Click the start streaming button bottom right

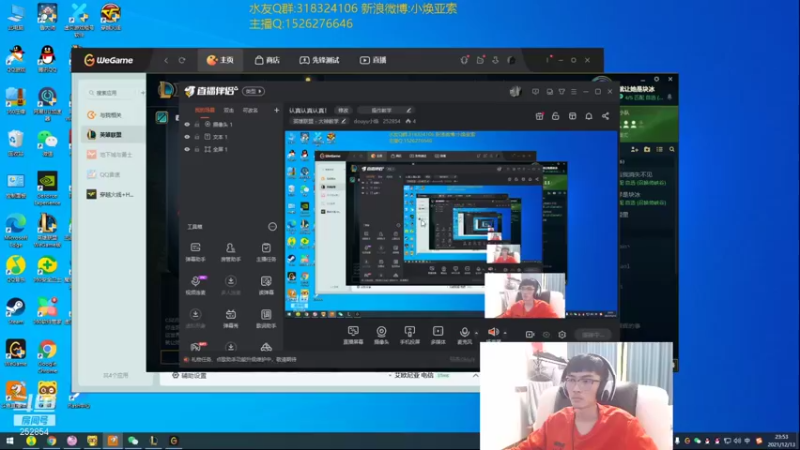593,335
